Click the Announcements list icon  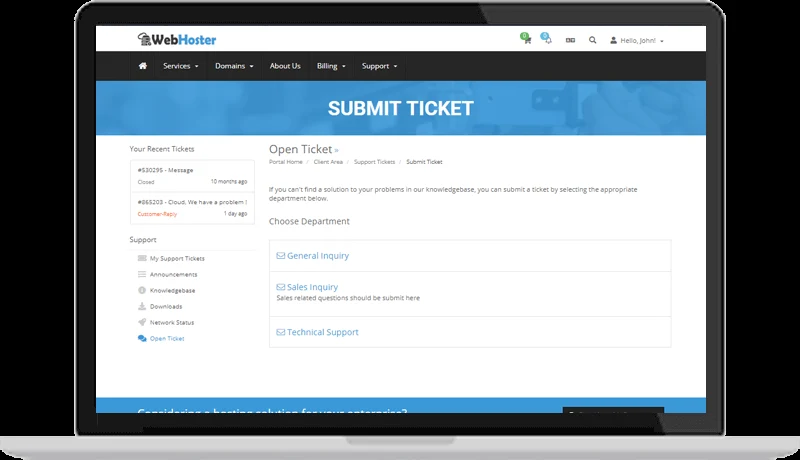pyautogui.click(x=142, y=274)
